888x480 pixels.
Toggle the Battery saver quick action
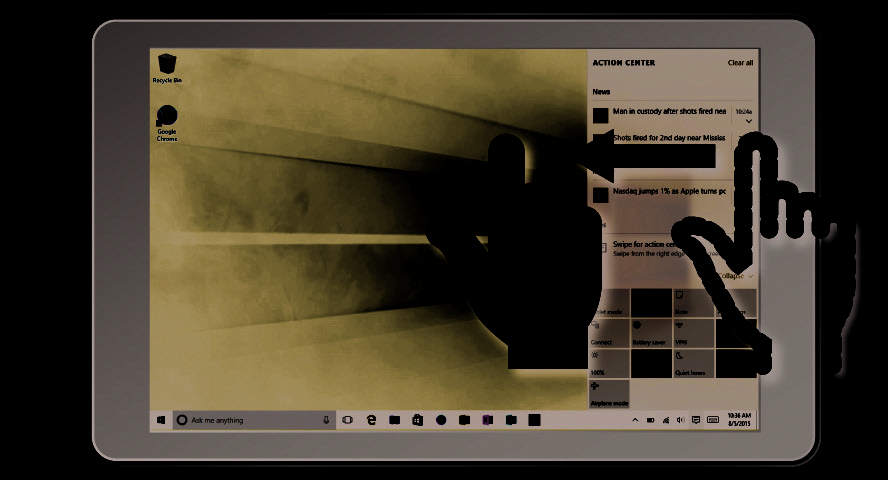(x=651, y=333)
